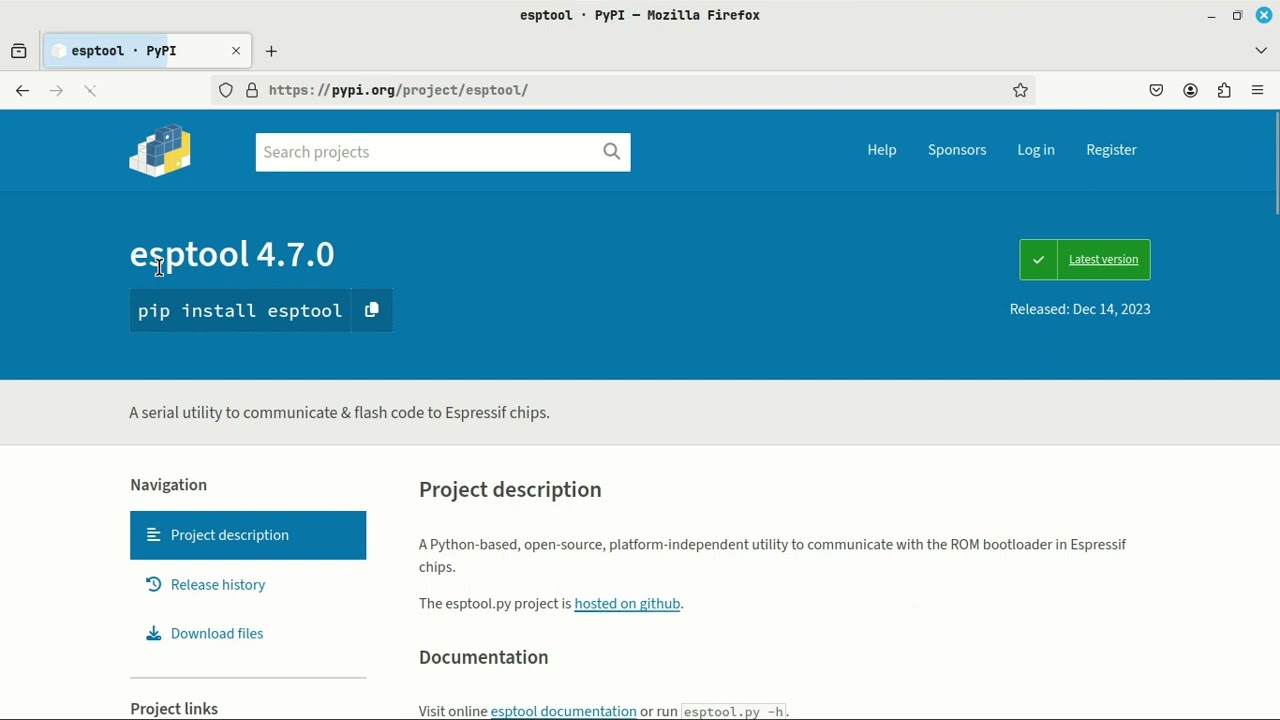Click the Latest version button
This screenshot has width=1280, height=720.
point(1085,259)
